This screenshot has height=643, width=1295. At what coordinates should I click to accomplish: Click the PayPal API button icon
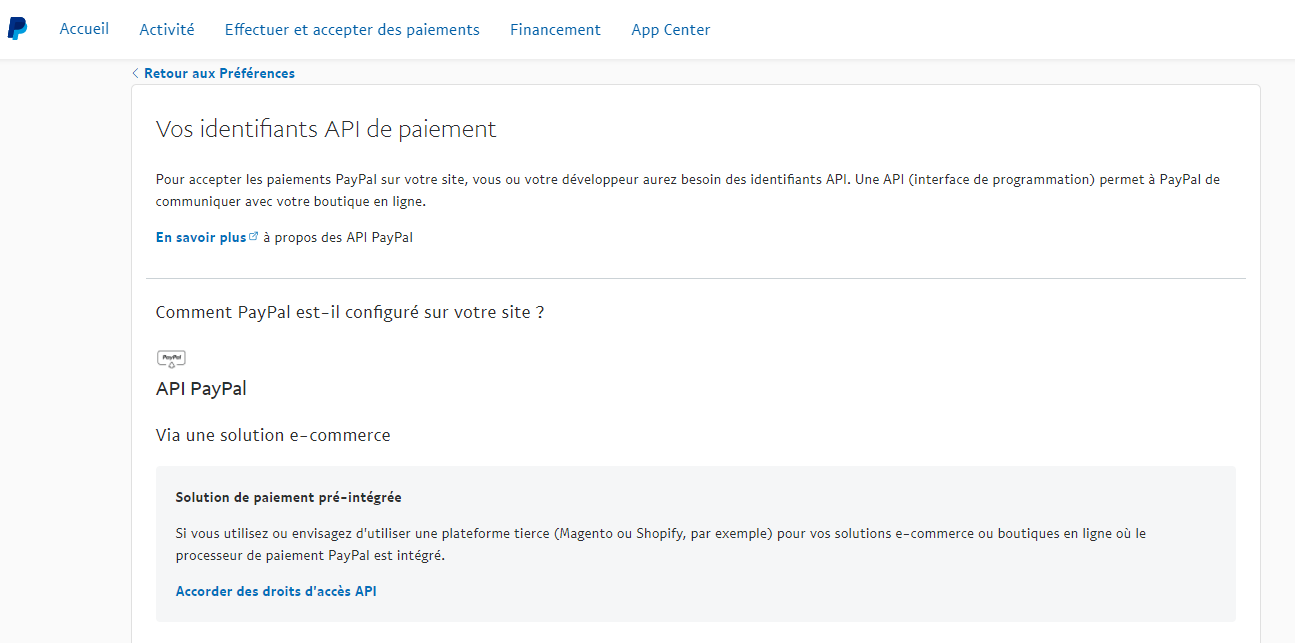pyautogui.click(x=171, y=359)
